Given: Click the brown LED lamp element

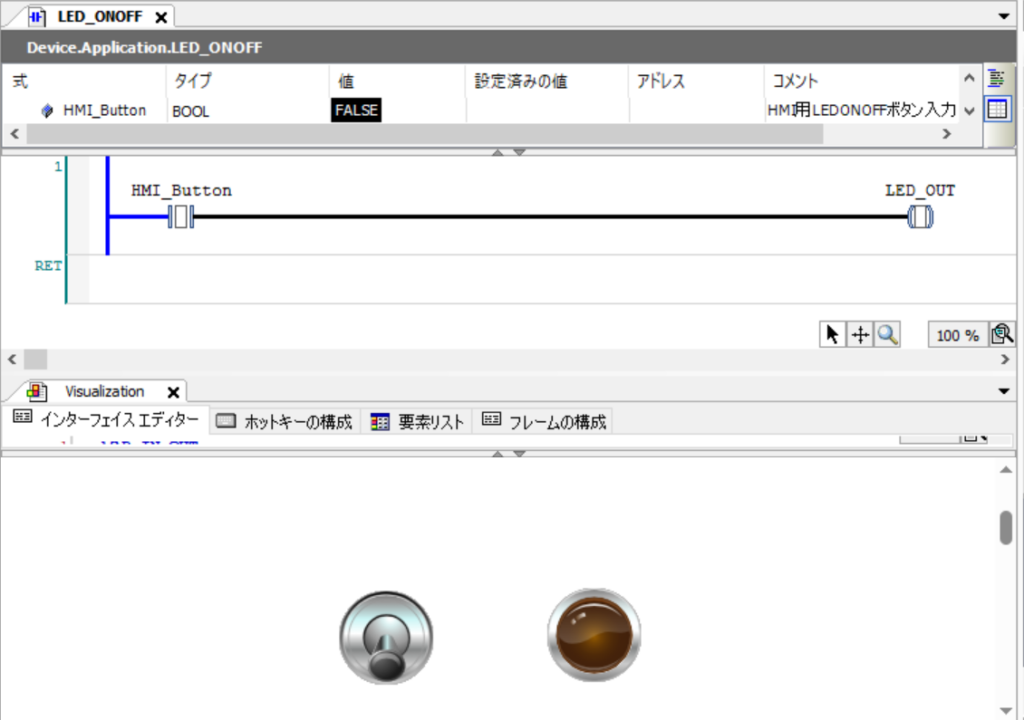Looking at the screenshot, I should pyautogui.click(x=594, y=634).
